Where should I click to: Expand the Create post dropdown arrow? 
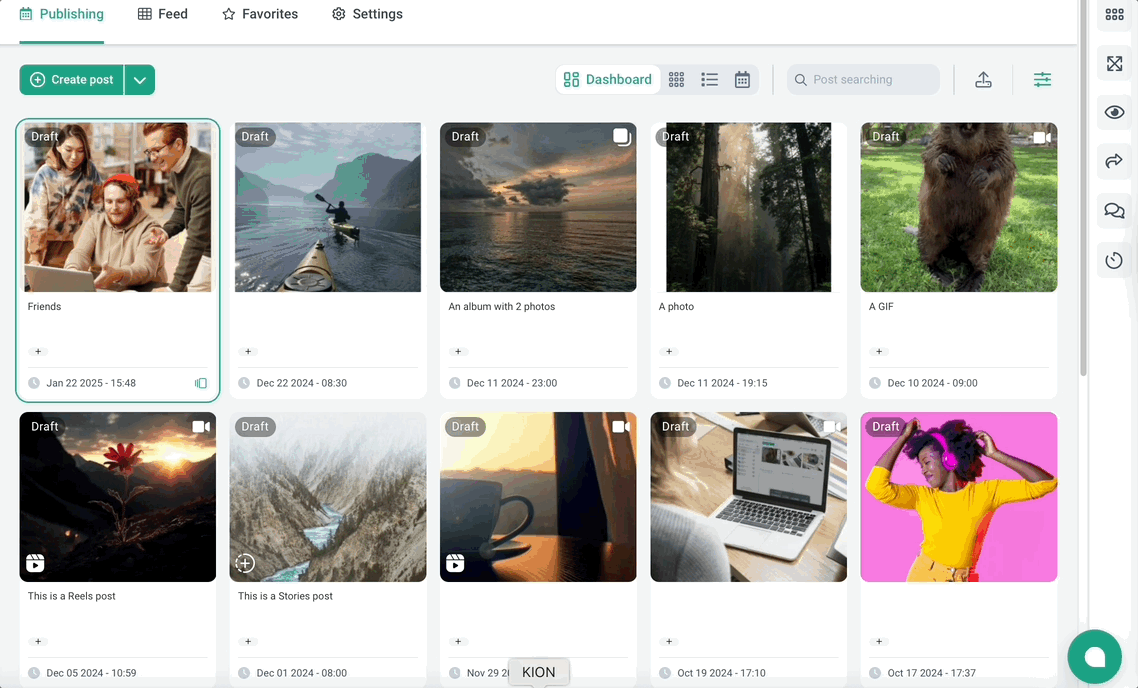[140, 80]
